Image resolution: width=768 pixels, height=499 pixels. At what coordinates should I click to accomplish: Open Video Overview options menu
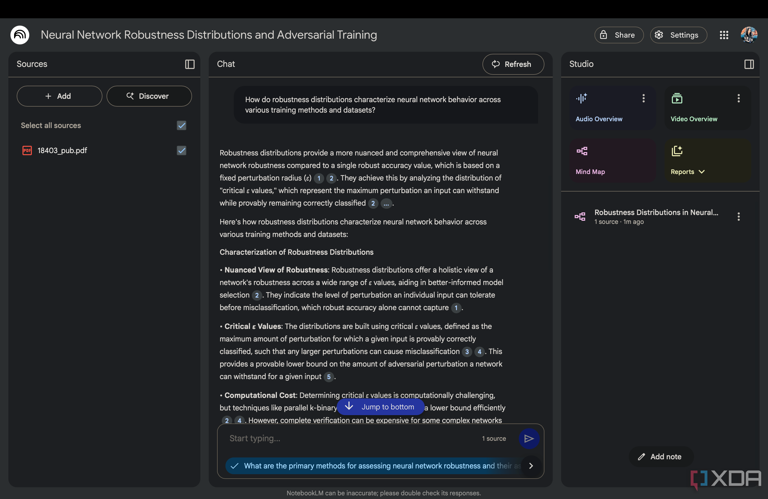(739, 98)
